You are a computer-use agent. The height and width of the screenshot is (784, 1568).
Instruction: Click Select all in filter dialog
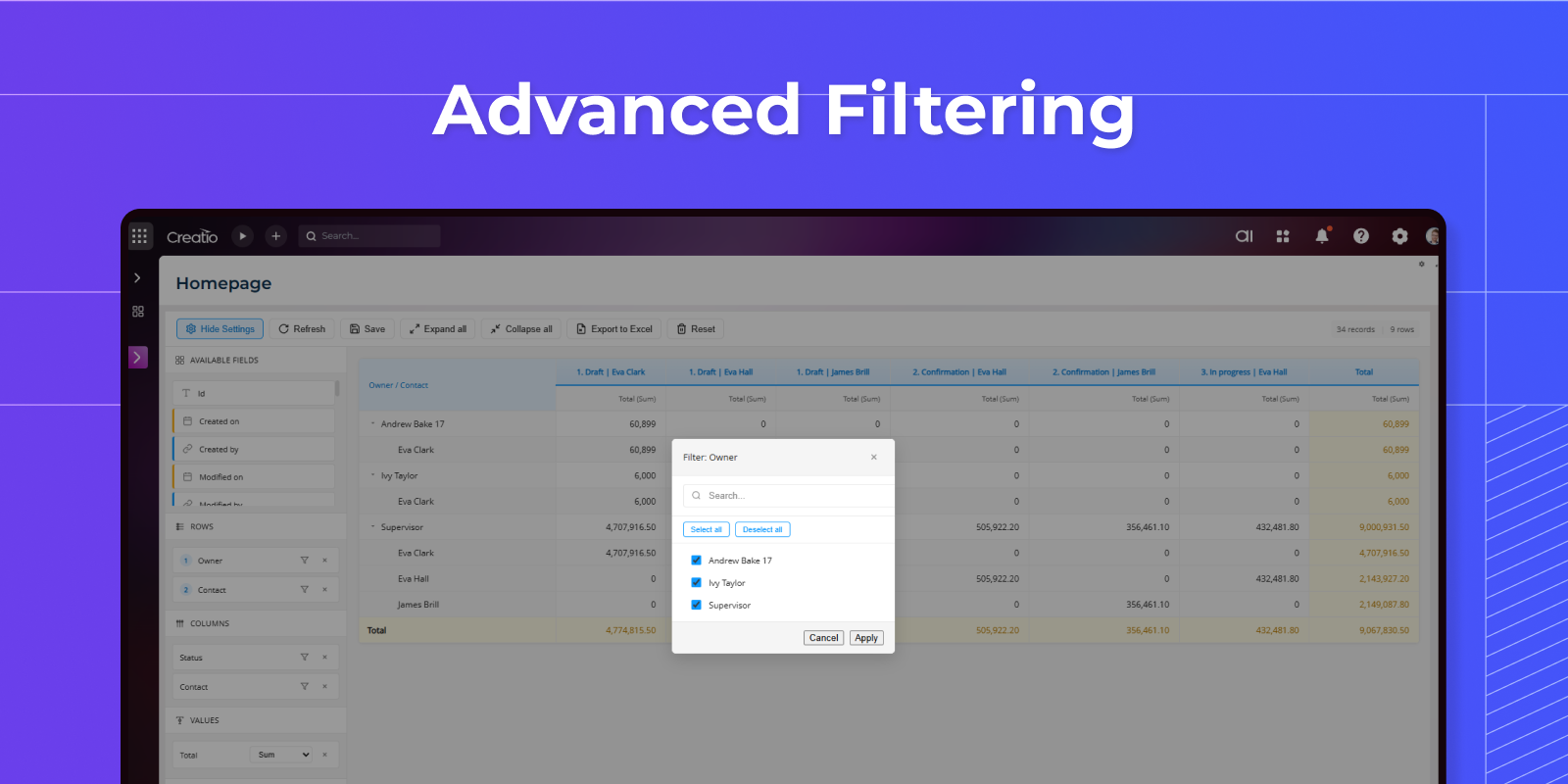(707, 529)
